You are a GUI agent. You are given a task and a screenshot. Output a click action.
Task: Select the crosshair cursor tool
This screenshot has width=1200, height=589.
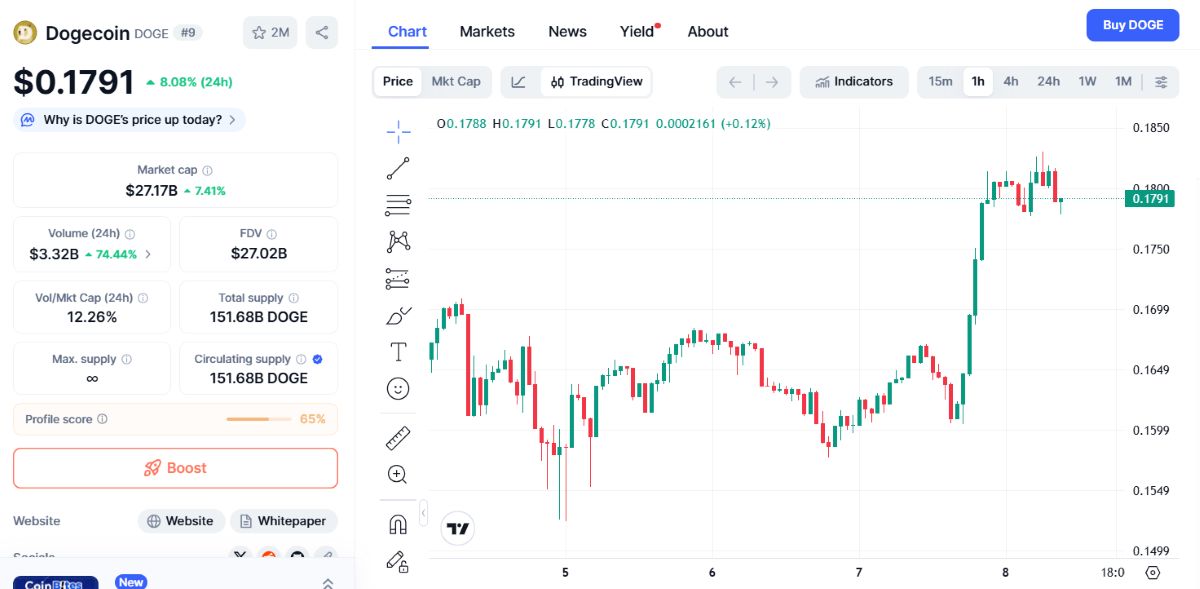pos(398,132)
